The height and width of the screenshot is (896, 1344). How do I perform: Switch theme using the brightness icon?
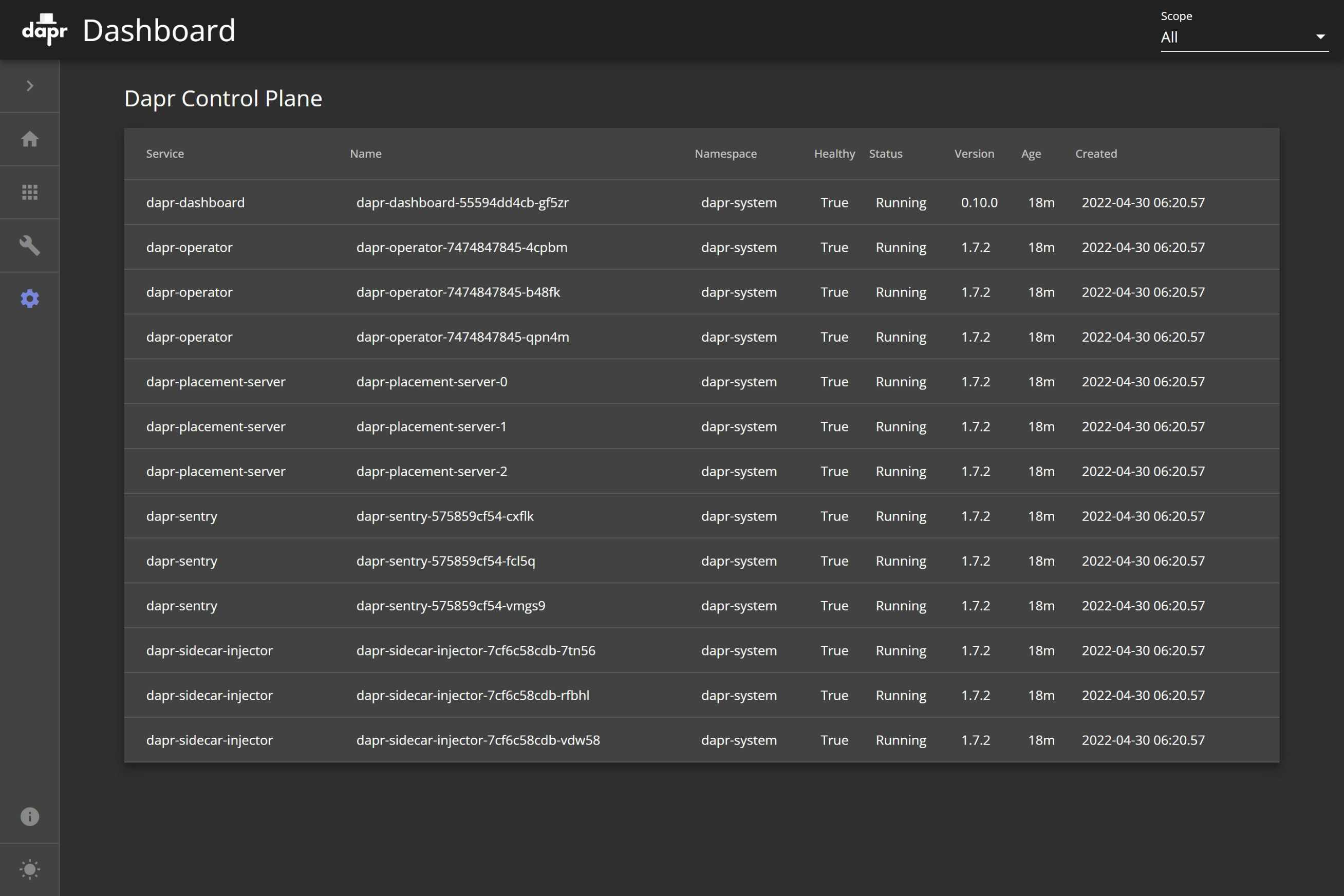coord(30,869)
